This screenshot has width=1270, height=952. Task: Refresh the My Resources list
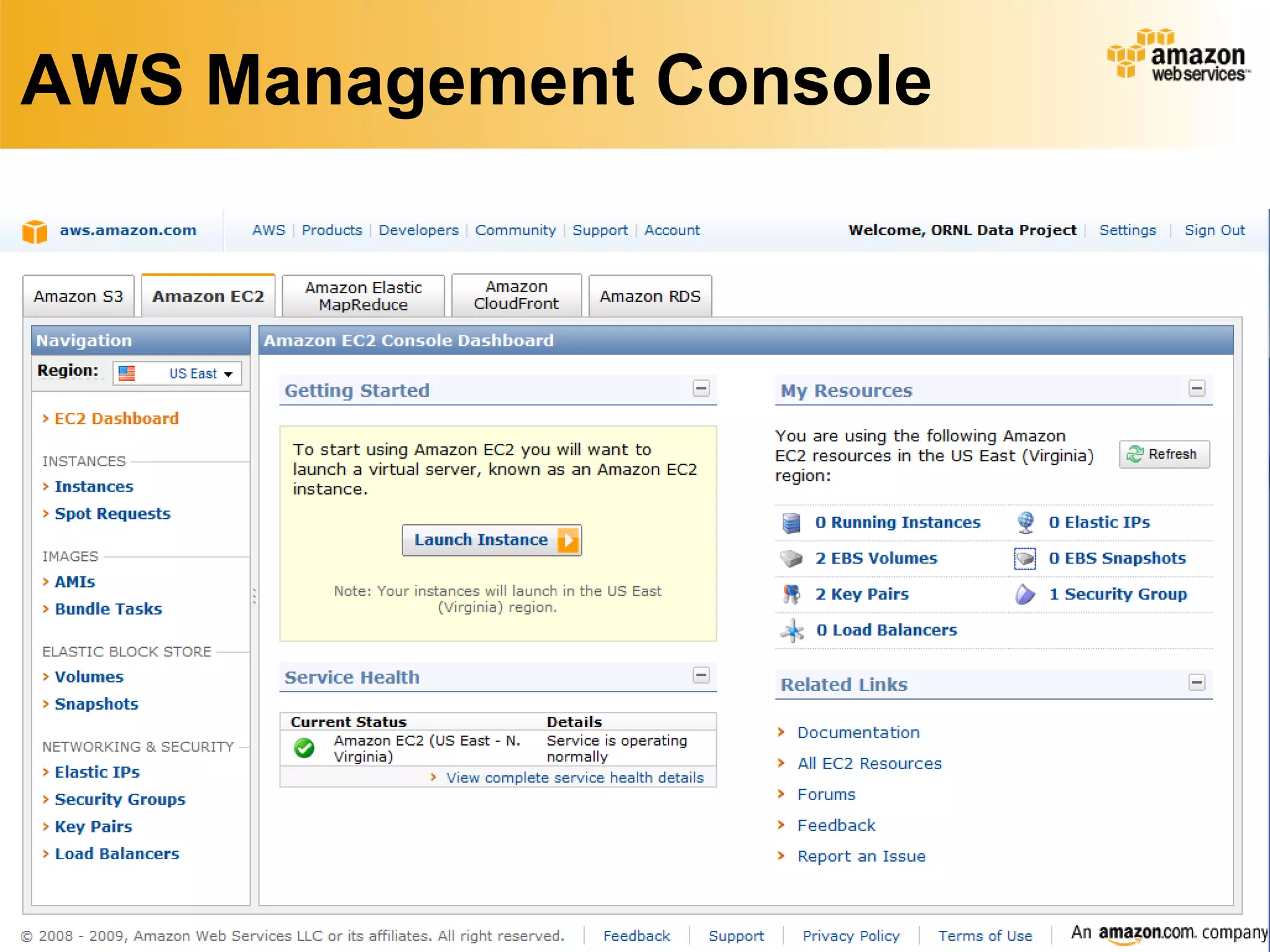(1164, 454)
